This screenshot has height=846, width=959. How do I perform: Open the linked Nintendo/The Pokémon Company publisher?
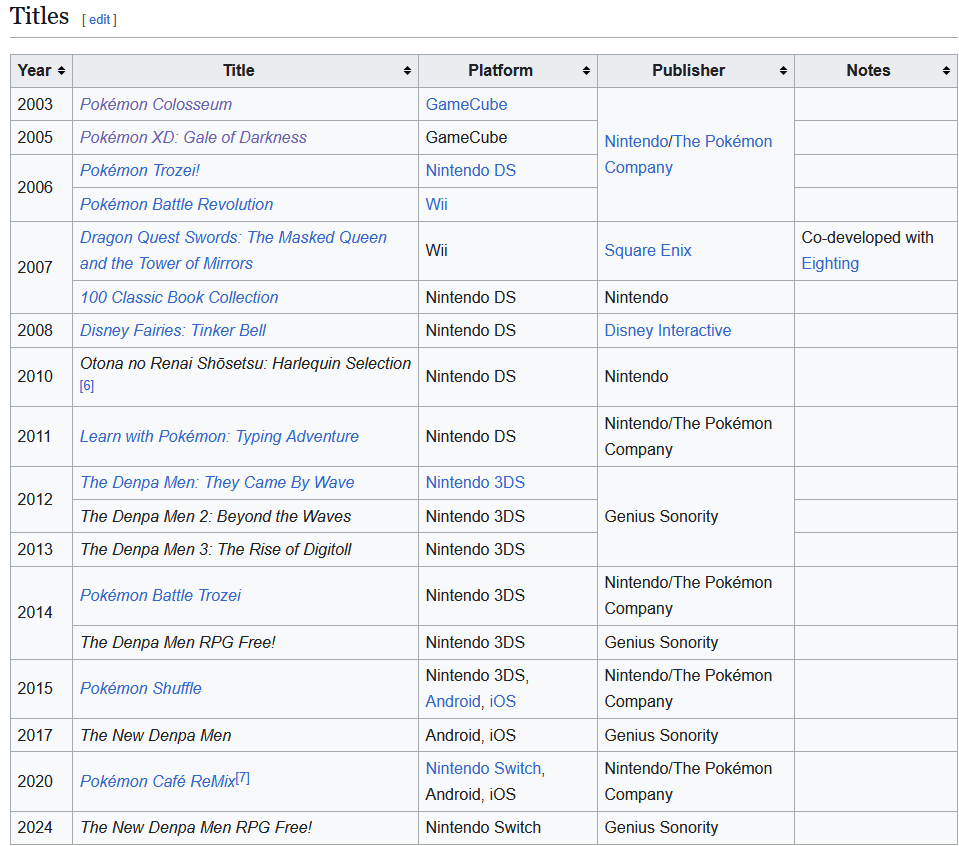[688, 154]
